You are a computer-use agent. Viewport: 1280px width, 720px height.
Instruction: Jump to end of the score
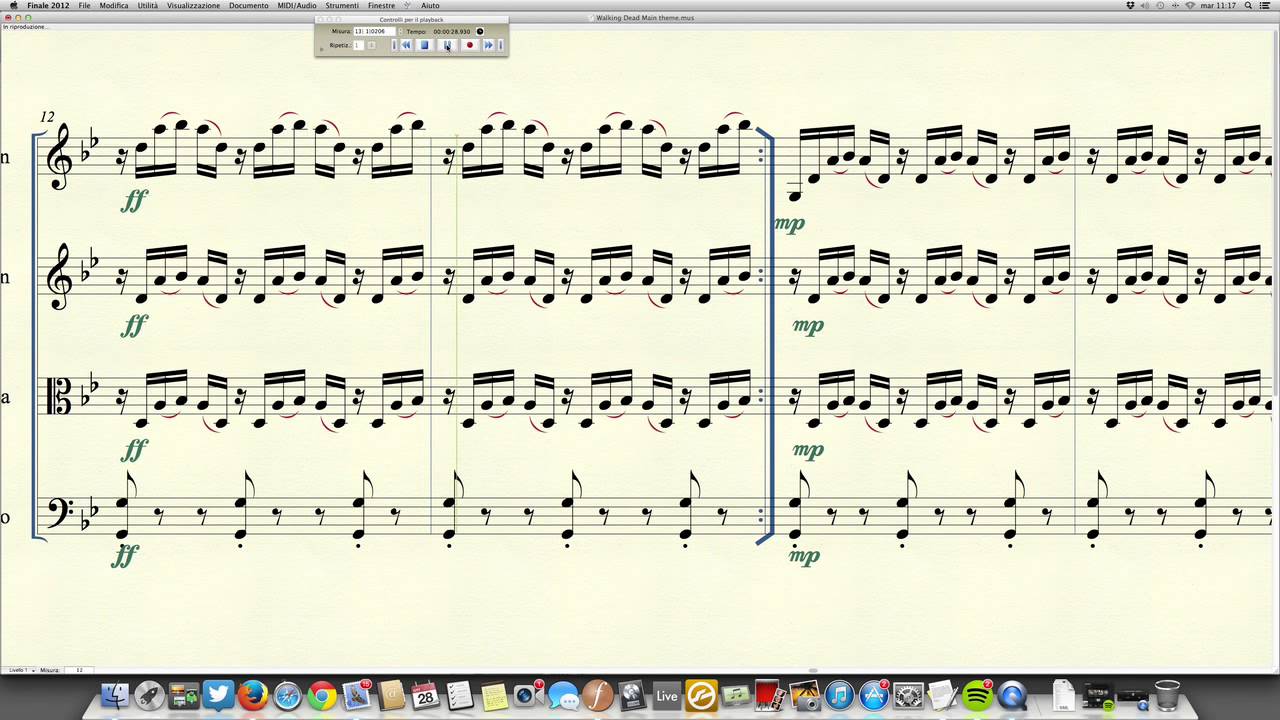point(500,45)
